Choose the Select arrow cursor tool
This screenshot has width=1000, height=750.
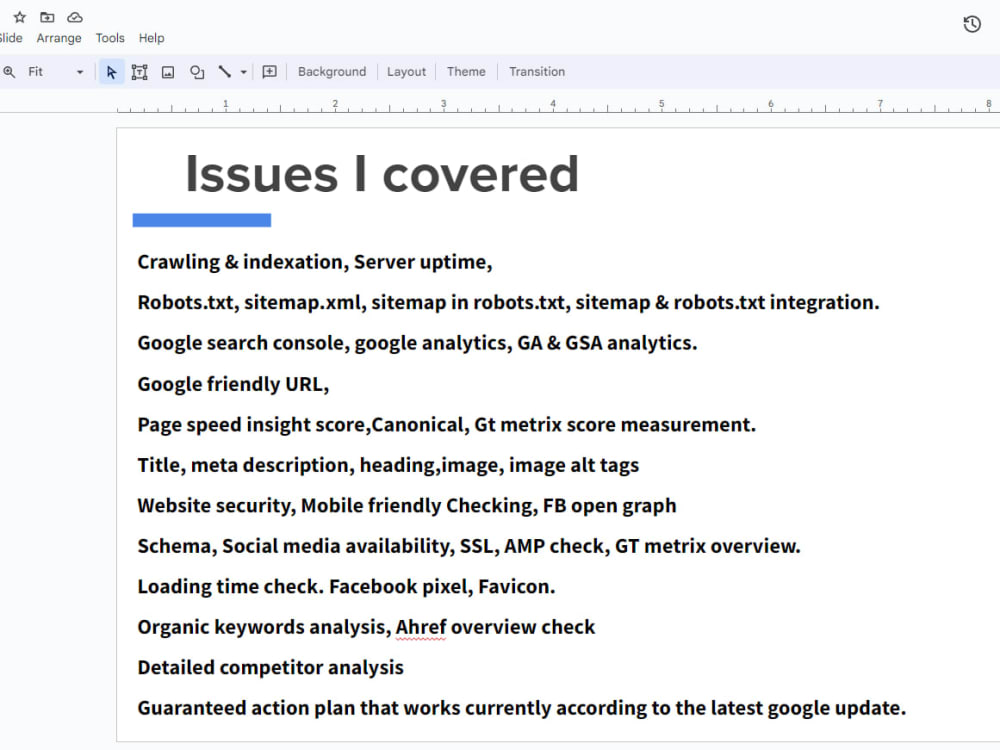(112, 72)
